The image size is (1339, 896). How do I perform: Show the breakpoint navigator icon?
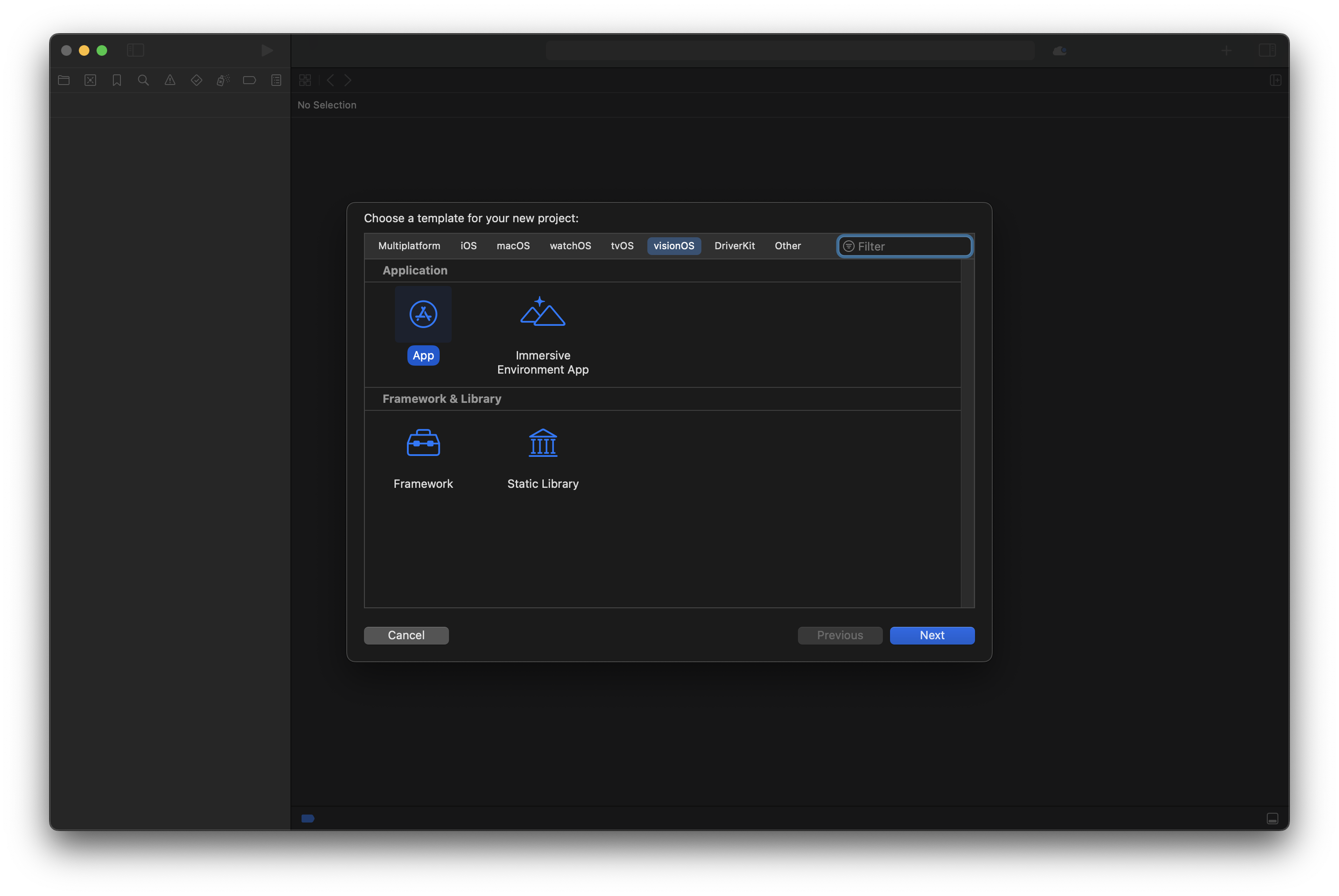coord(249,81)
